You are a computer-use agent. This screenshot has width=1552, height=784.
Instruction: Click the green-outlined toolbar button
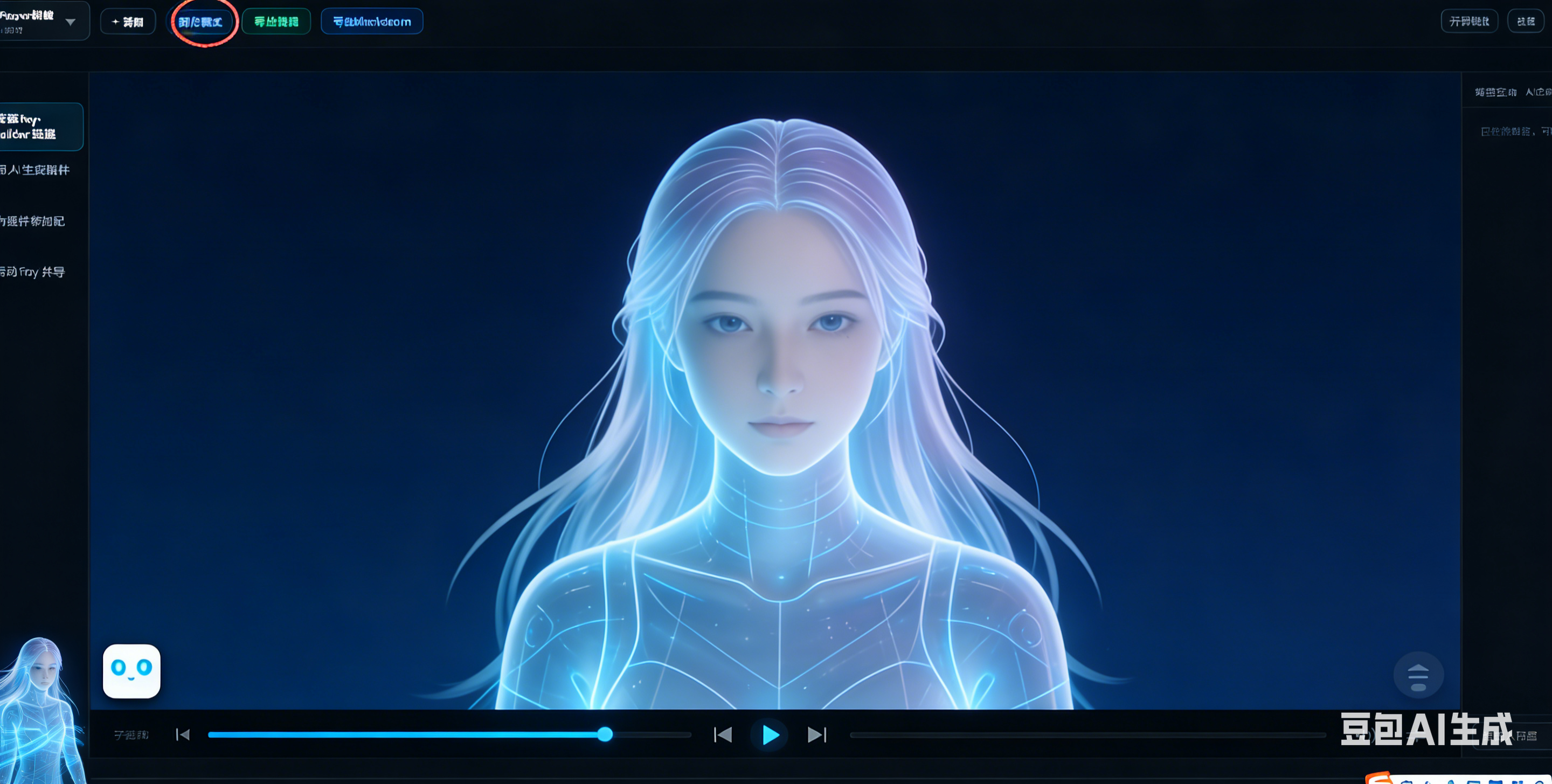[276, 22]
